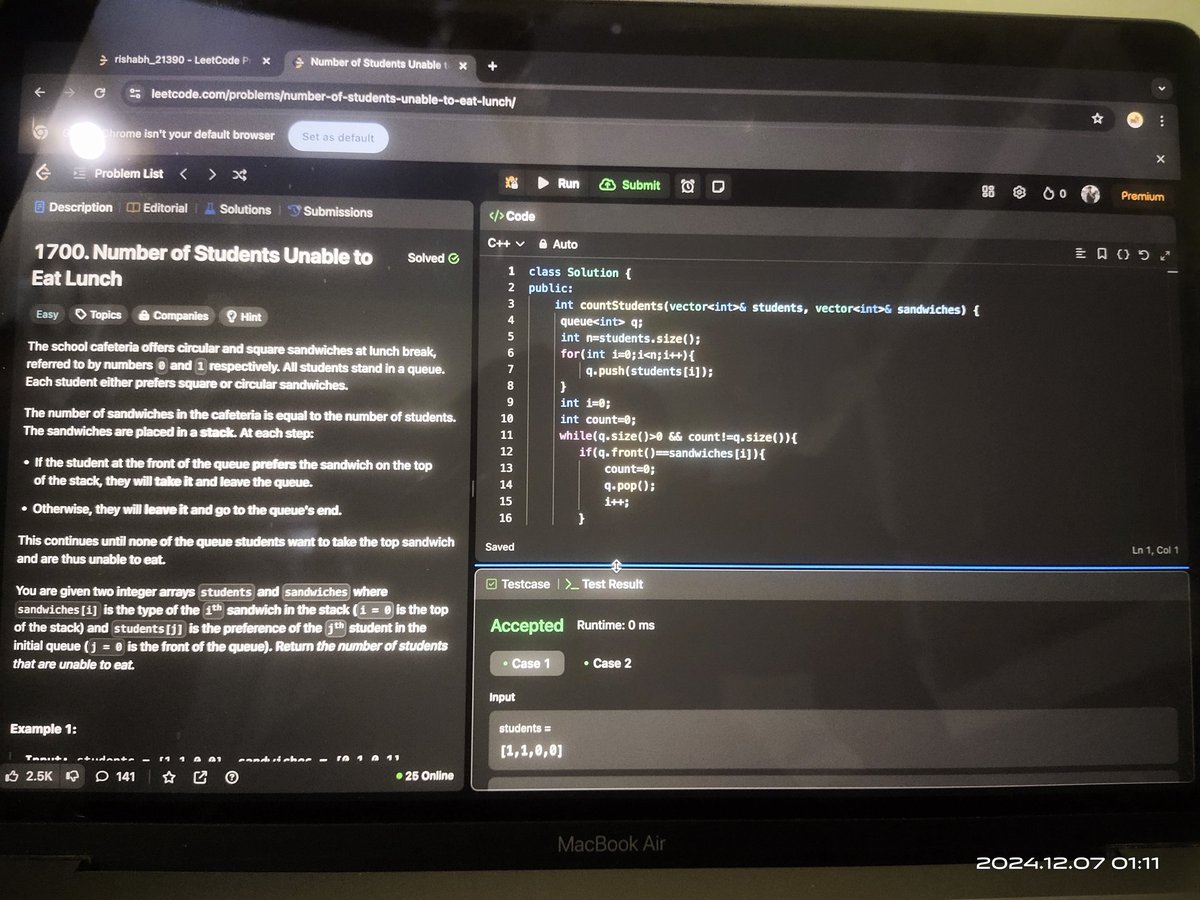Image resolution: width=1200 pixels, height=900 pixels.
Task: View the streak flame counter
Action: point(1054,194)
